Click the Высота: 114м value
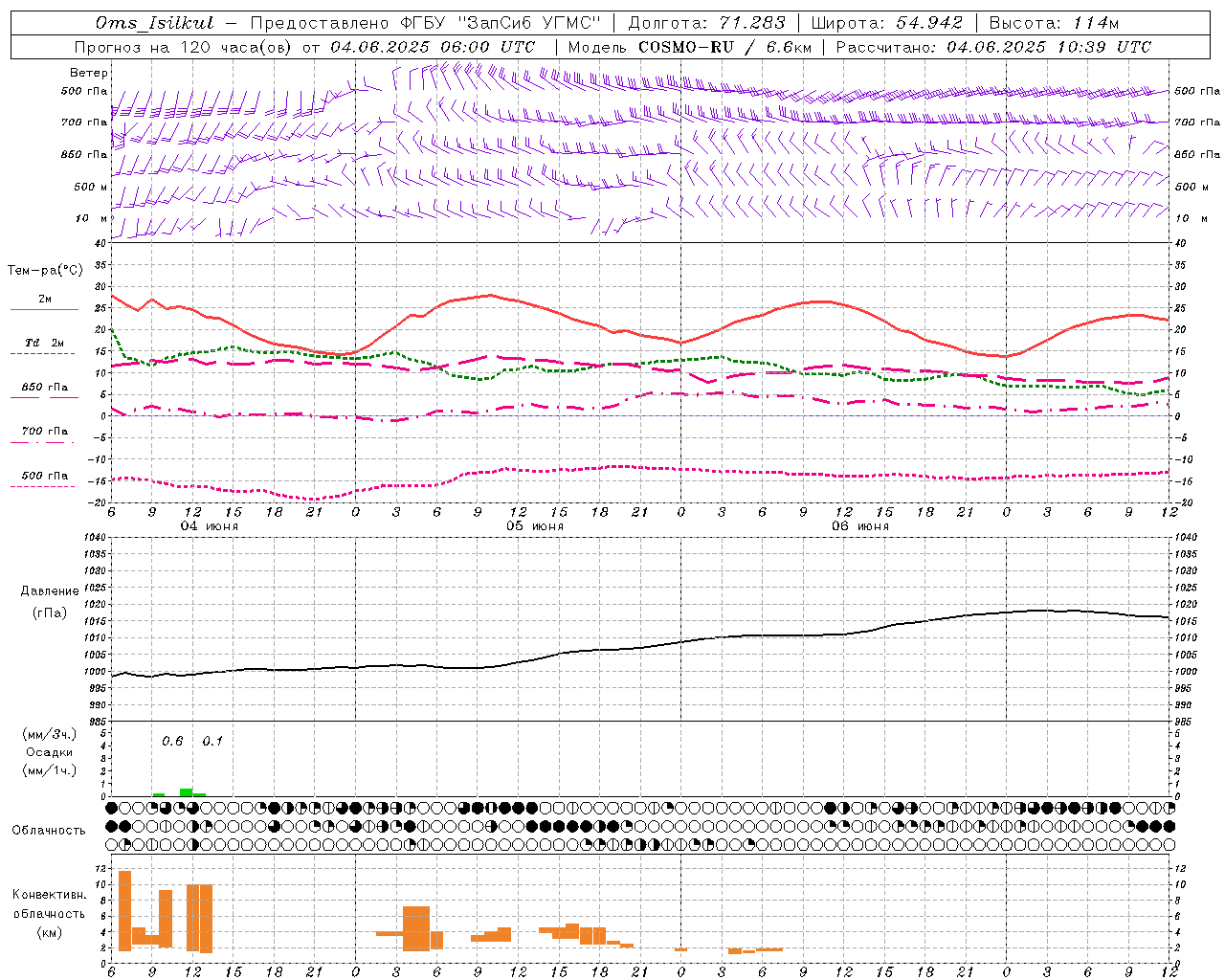Image resolution: width=1225 pixels, height=980 pixels. pos(1054,23)
